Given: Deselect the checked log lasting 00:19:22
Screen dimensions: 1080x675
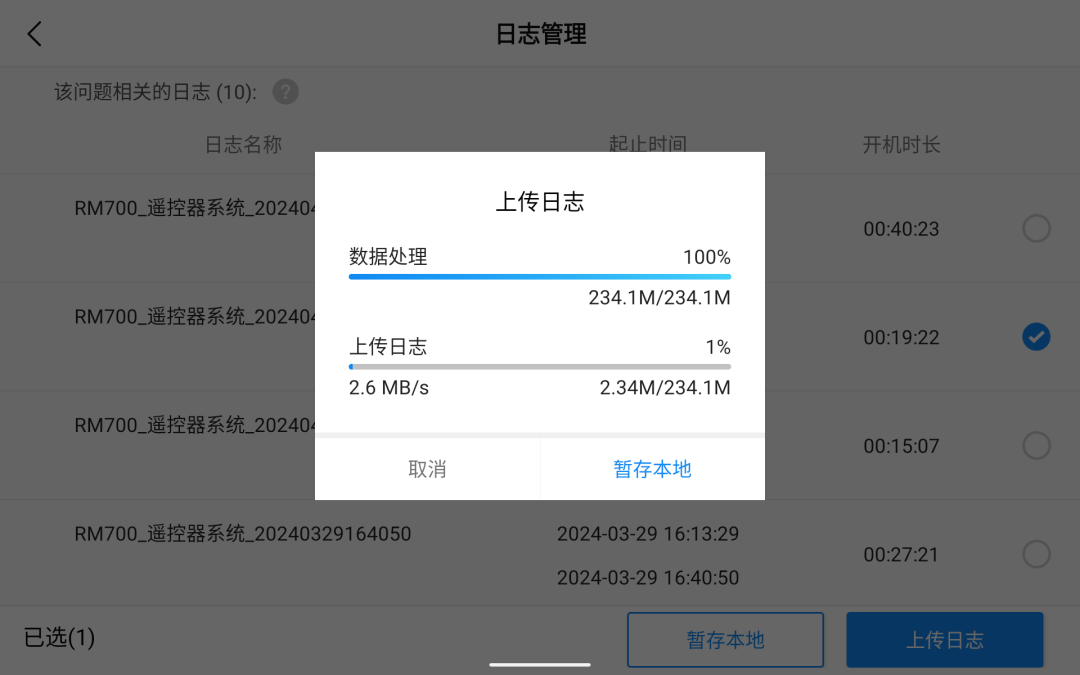Looking at the screenshot, I should tap(1036, 337).
